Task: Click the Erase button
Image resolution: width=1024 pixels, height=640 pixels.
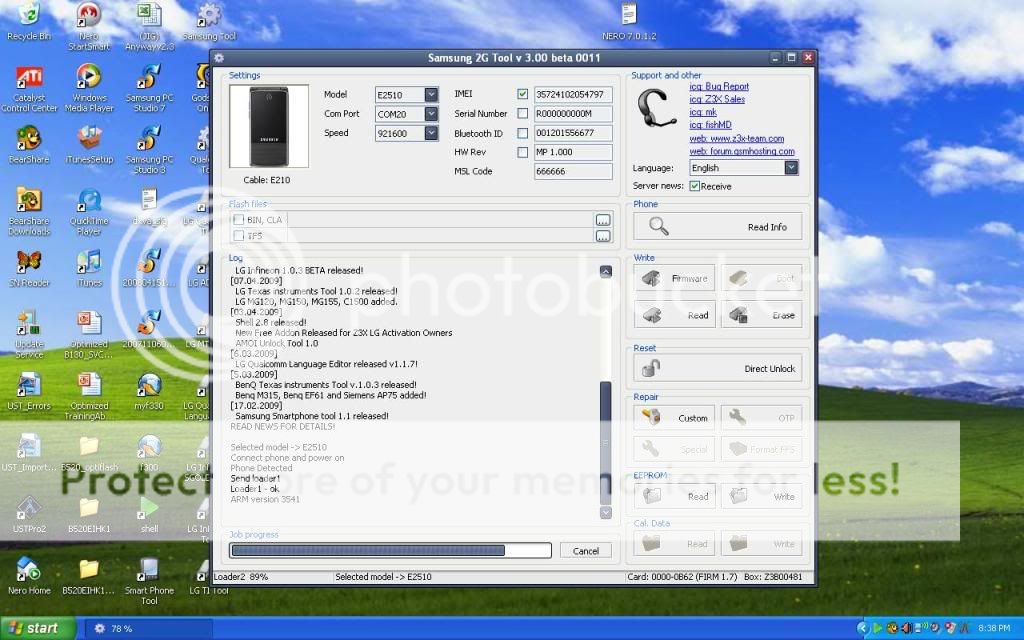Action: pyautogui.click(x=761, y=315)
